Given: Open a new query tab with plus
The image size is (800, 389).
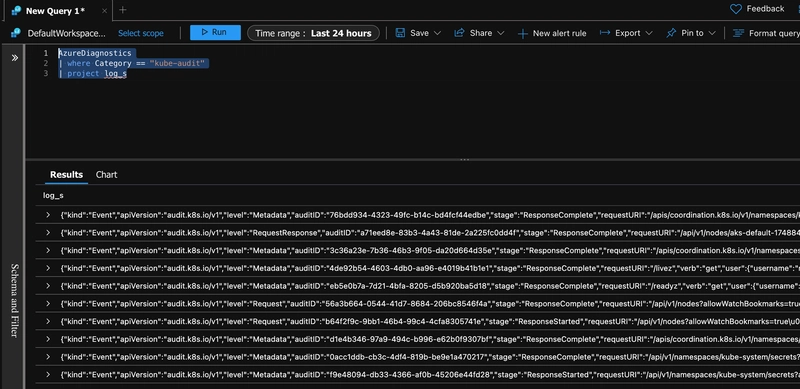Looking at the screenshot, I should [122, 10].
